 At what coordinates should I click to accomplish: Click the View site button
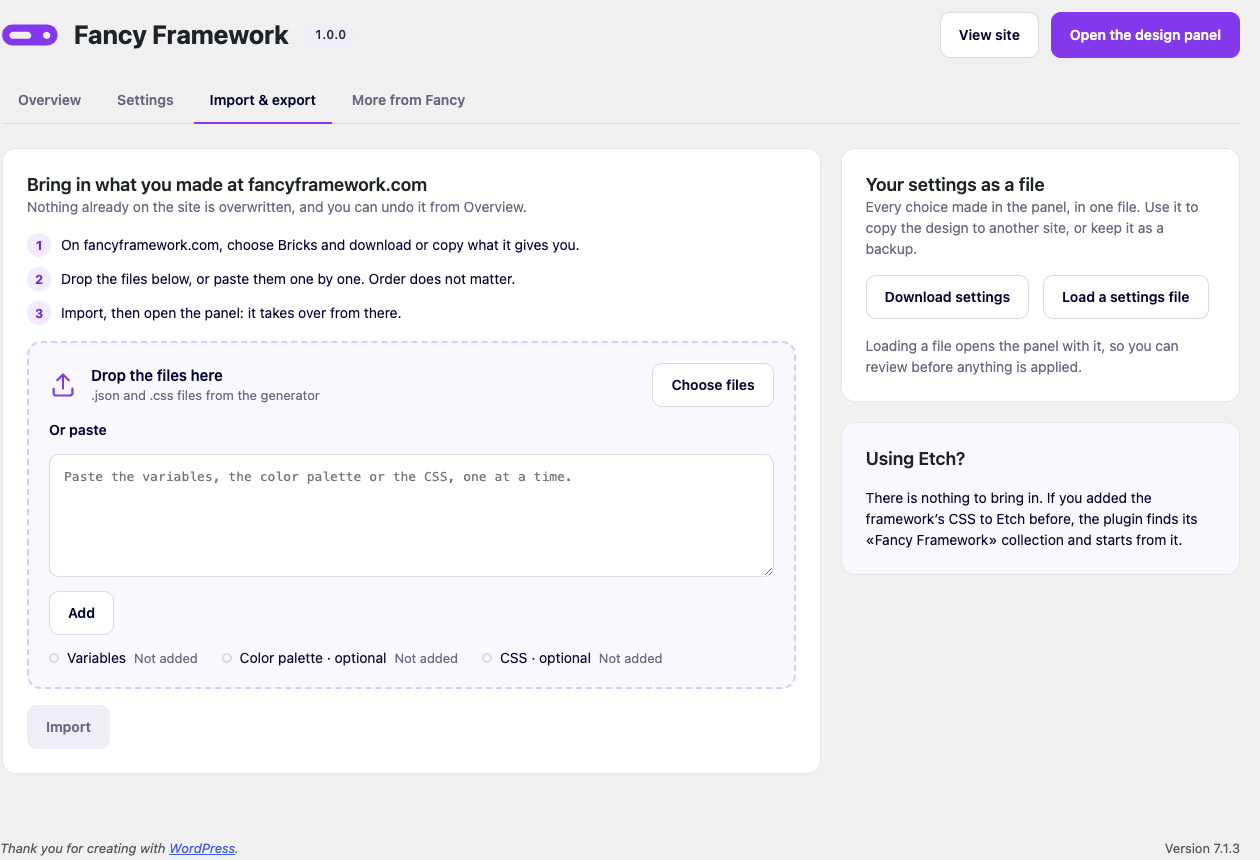tap(989, 35)
